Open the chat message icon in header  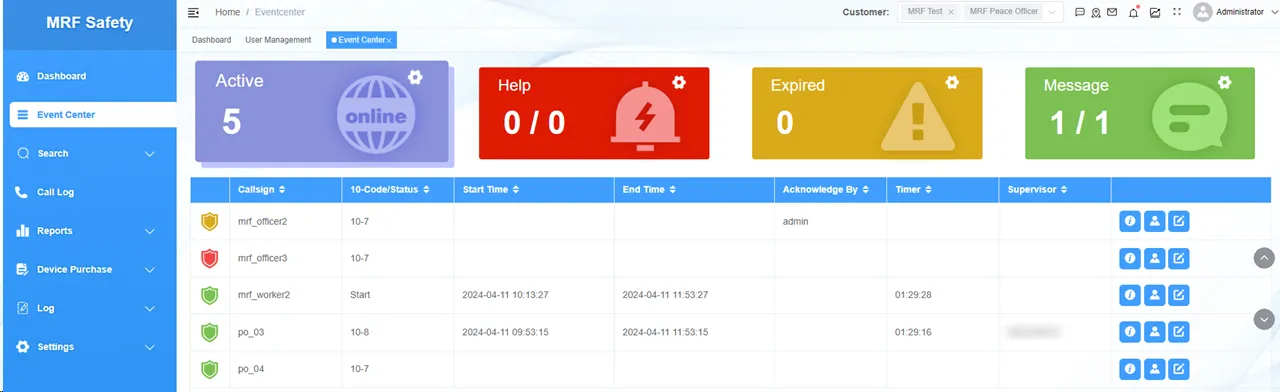tap(1080, 12)
